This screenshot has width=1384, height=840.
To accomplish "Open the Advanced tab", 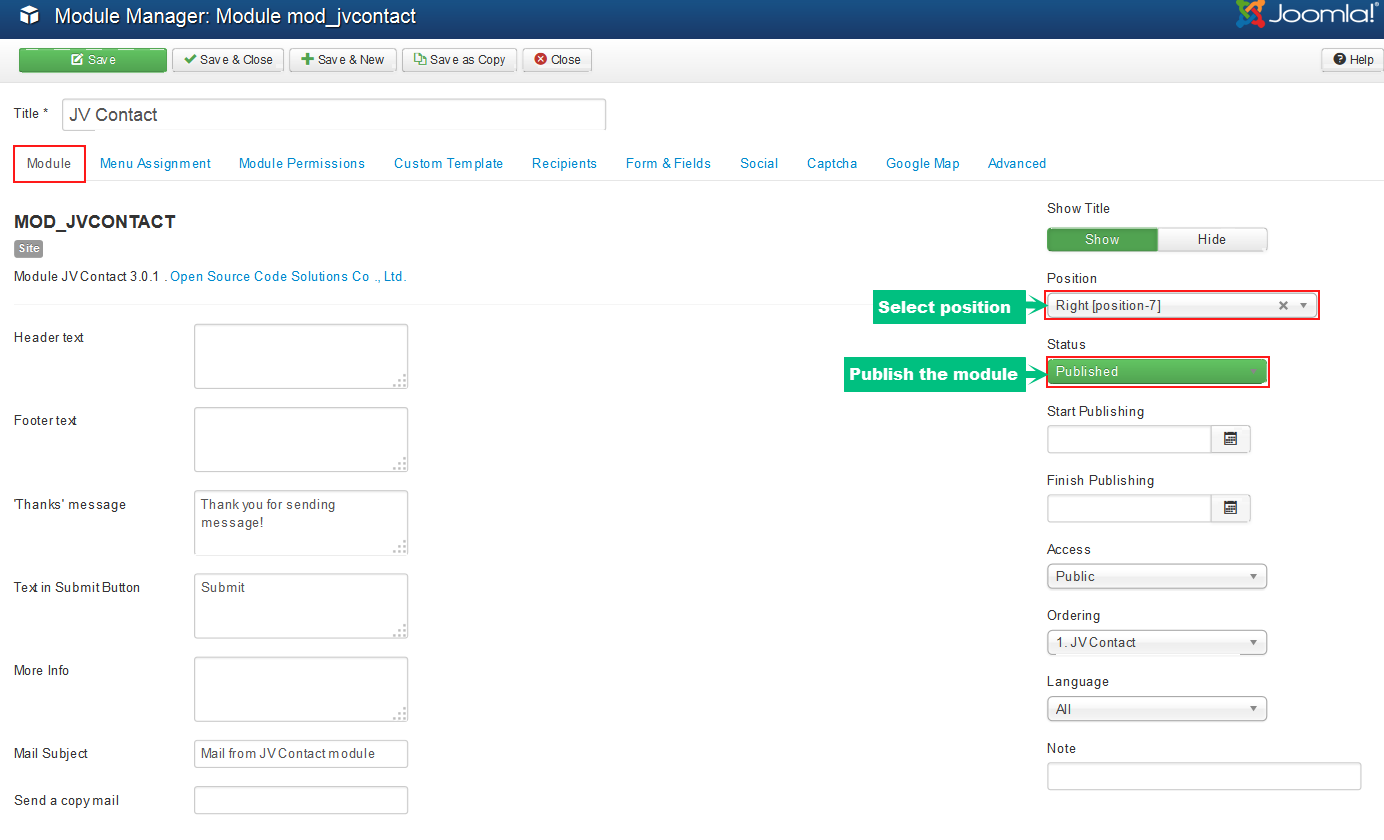I will click(x=1017, y=164).
